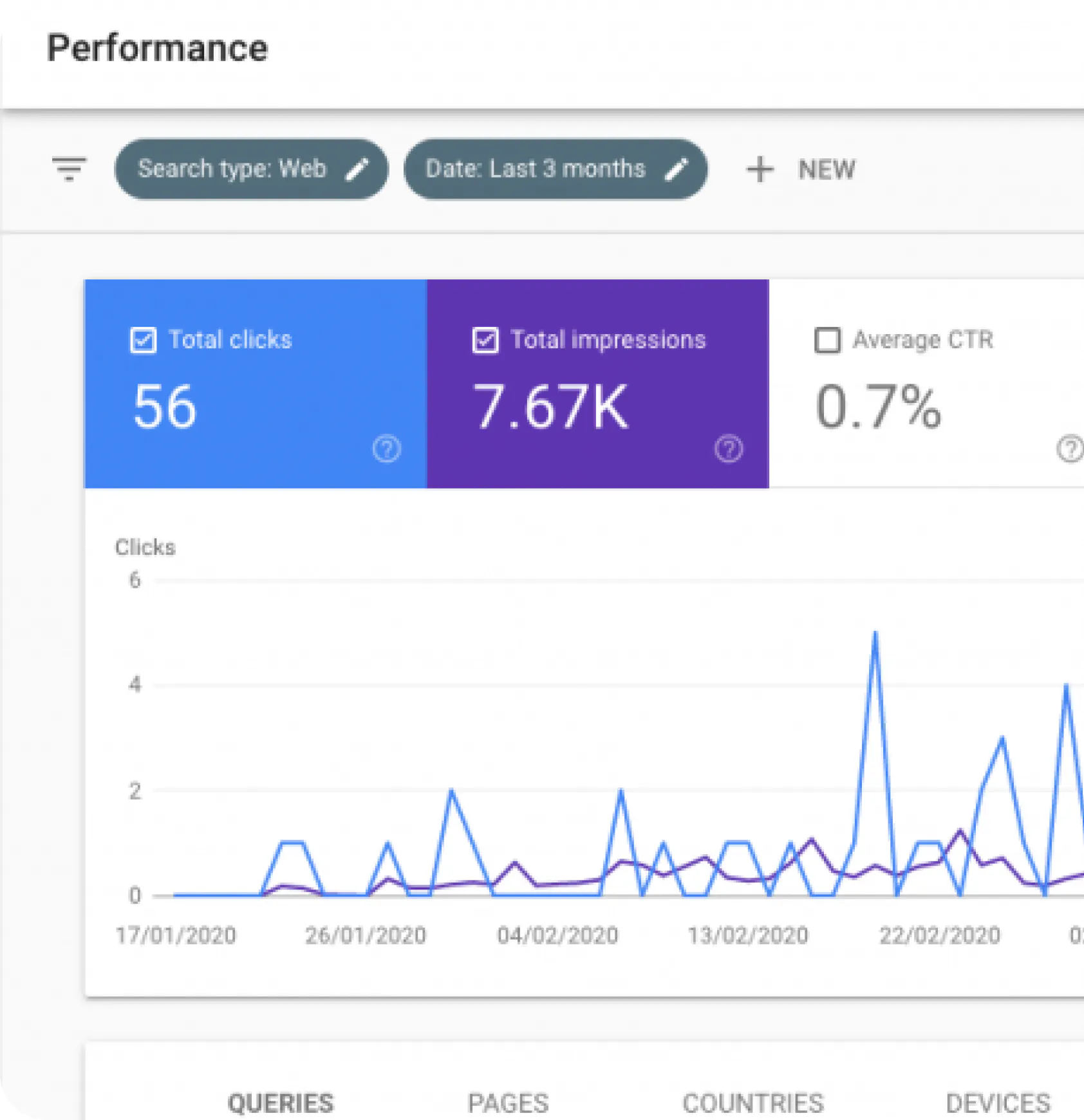Click the Performance page heading

(x=157, y=49)
